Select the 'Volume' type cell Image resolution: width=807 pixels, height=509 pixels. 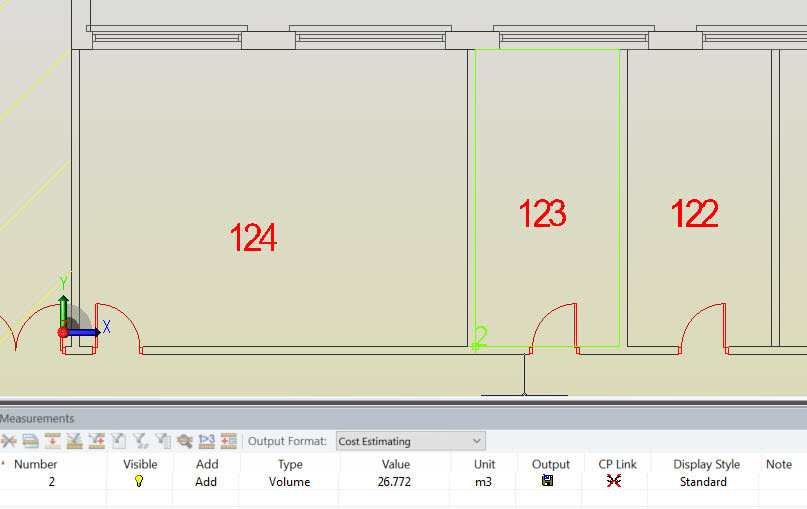click(289, 482)
